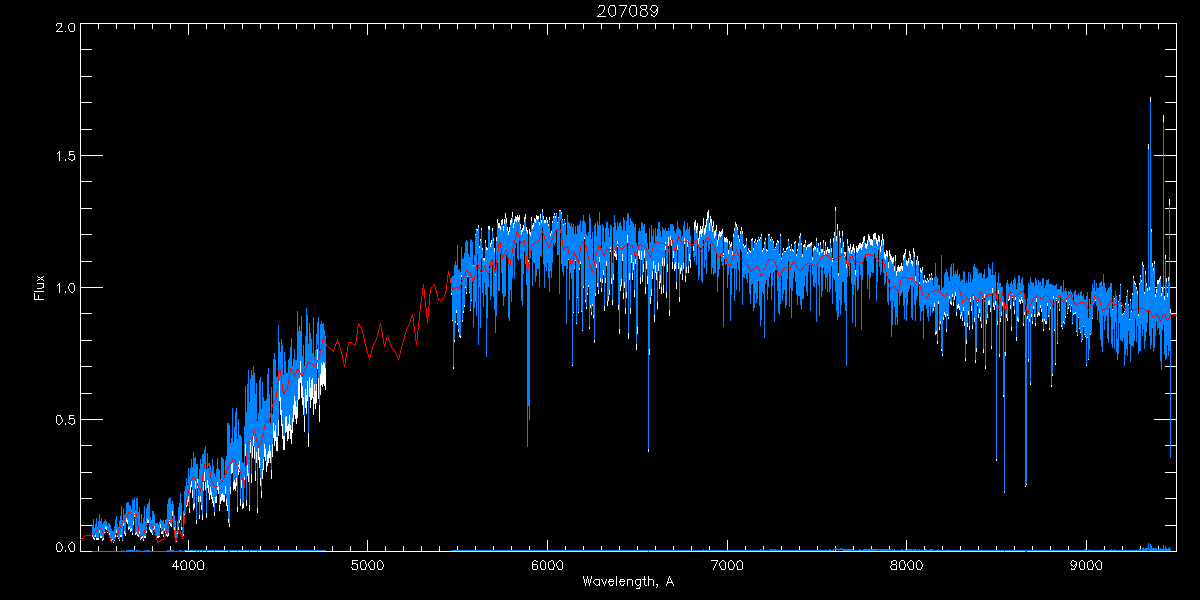The height and width of the screenshot is (600, 1200).
Task: Click the Flux y-axis label
Action: 39,287
